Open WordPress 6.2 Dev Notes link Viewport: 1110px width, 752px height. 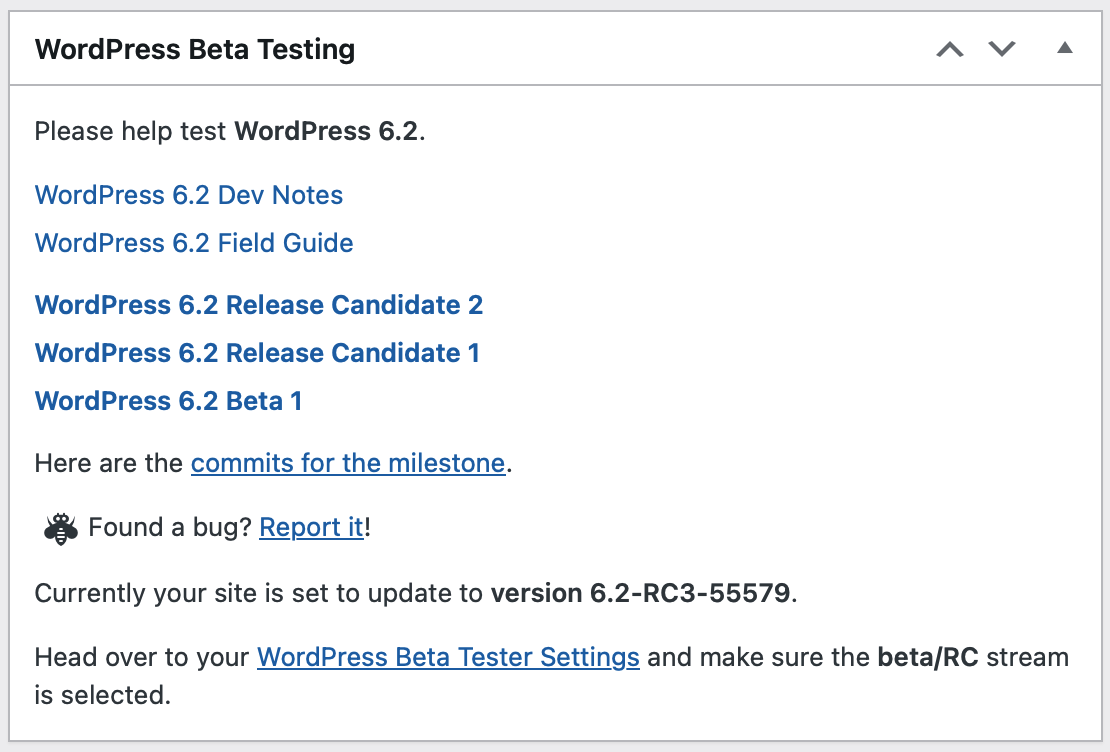coord(189,195)
